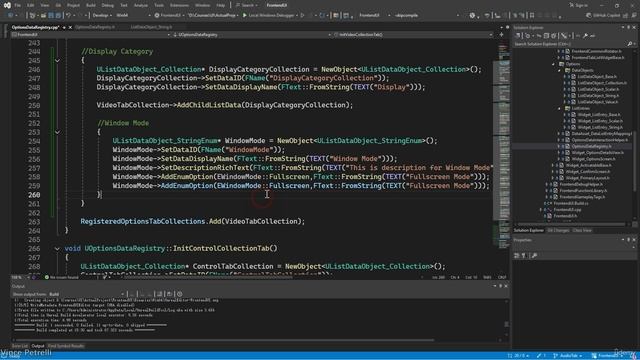Click the Save All toolbar icon
640x360 pixels.
[58, 15]
